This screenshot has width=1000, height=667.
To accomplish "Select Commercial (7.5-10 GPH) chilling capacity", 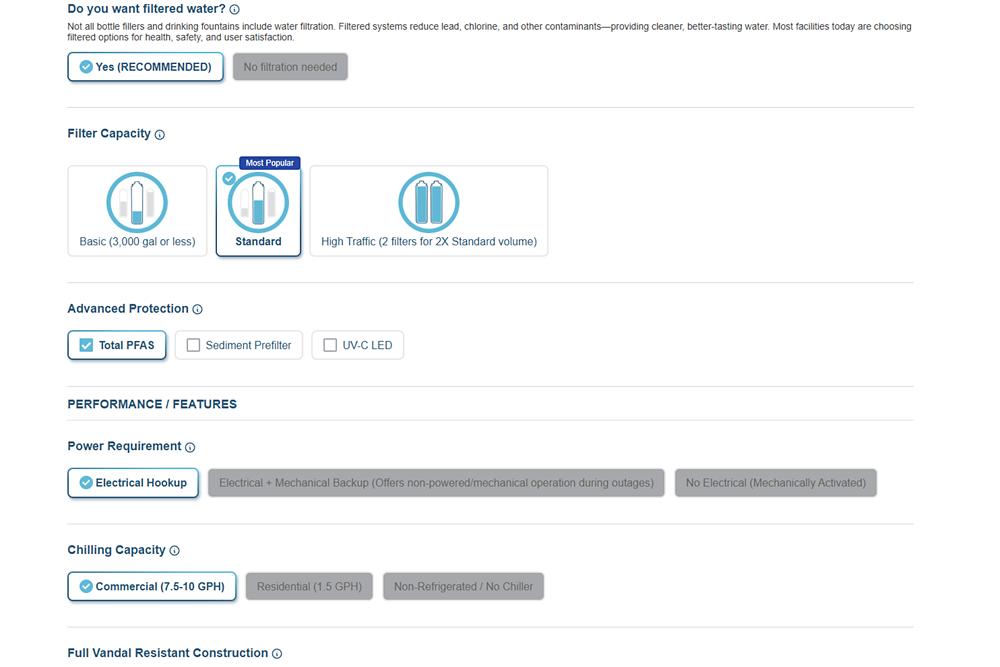I will (152, 587).
